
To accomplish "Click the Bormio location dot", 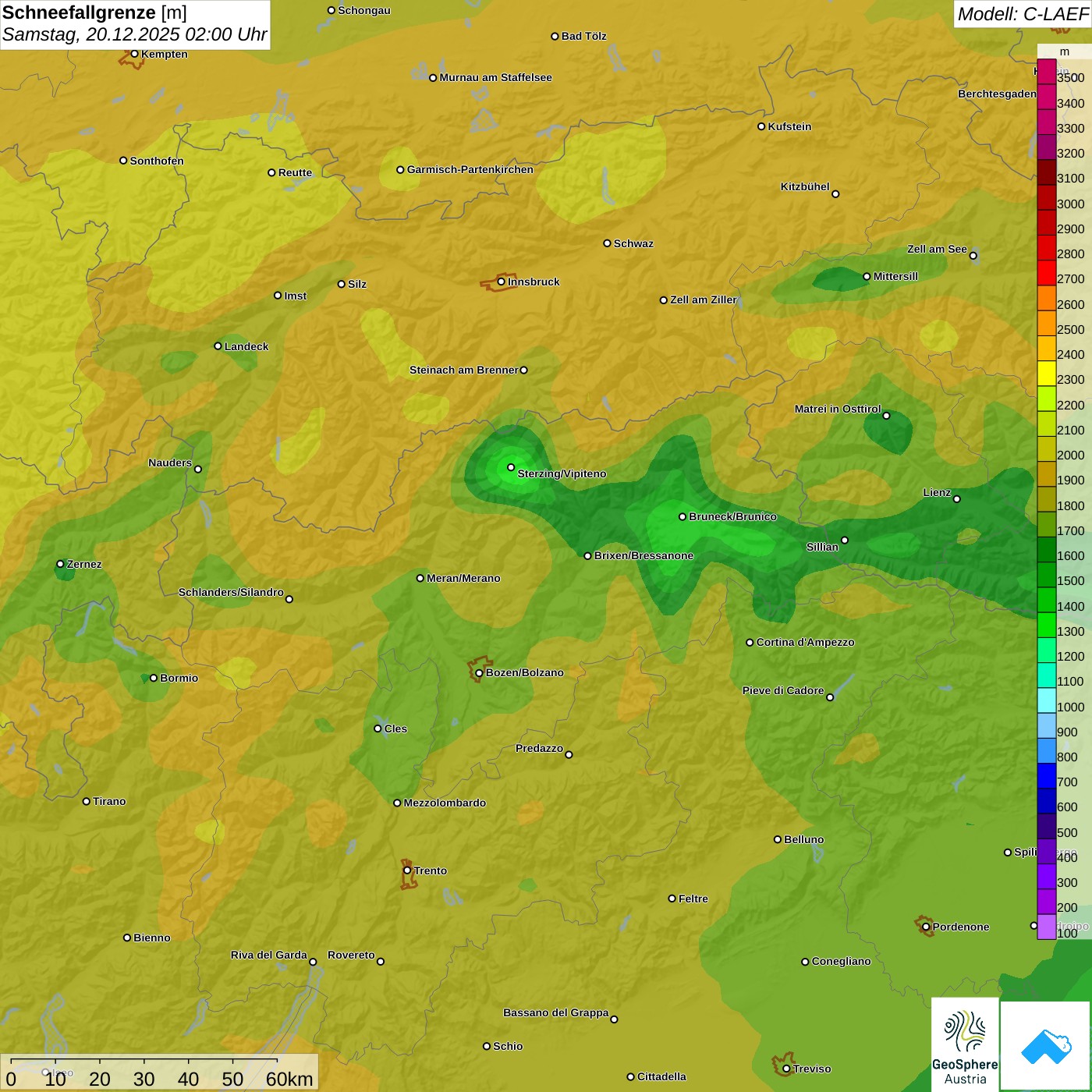I will pos(154,678).
